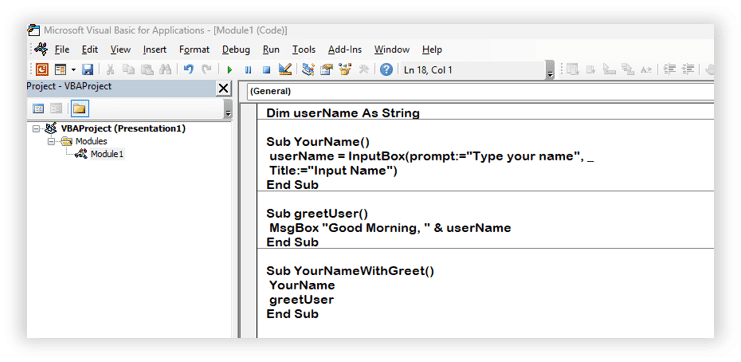Click the View PowerPoint host application icon
The height and width of the screenshot is (362, 741).
tap(42, 70)
